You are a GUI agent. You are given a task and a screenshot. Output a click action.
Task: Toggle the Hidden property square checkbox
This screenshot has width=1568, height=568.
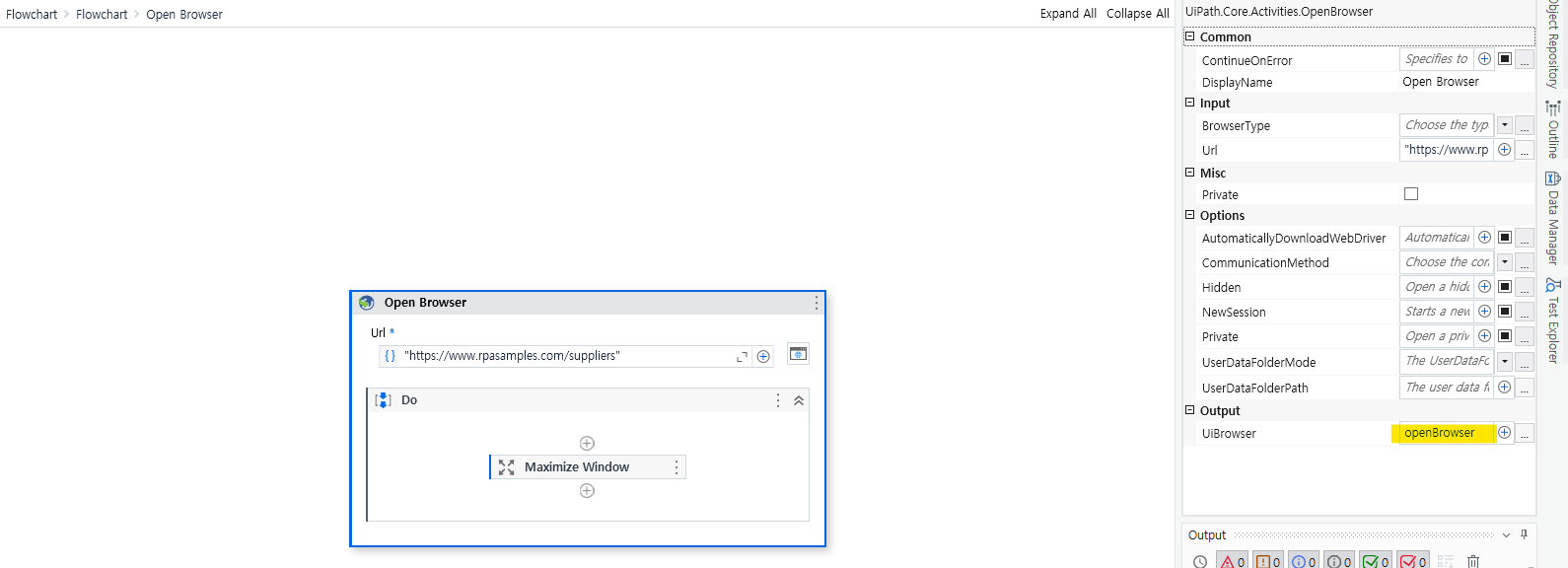1505,287
